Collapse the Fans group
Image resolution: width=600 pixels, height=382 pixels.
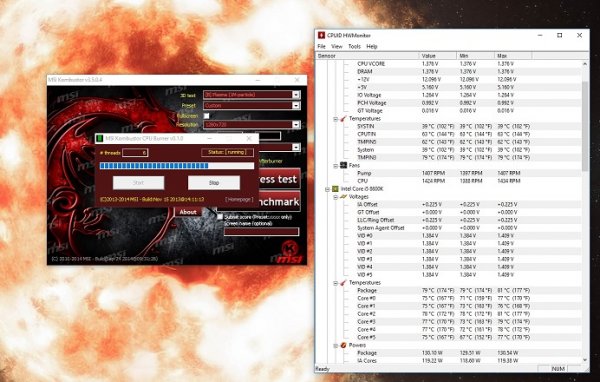click(335, 166)
